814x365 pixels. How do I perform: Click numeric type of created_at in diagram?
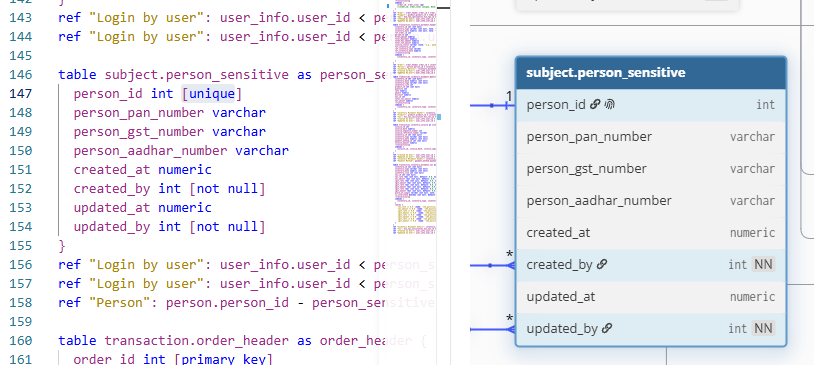(x=752, y=233)
